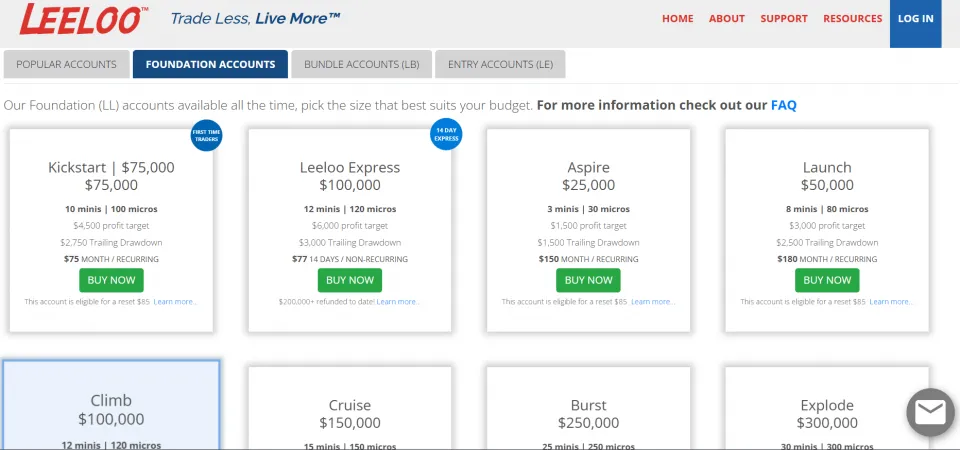
Task: Open the Bundle Accounts (LB) tab
Action: (361, 64)
